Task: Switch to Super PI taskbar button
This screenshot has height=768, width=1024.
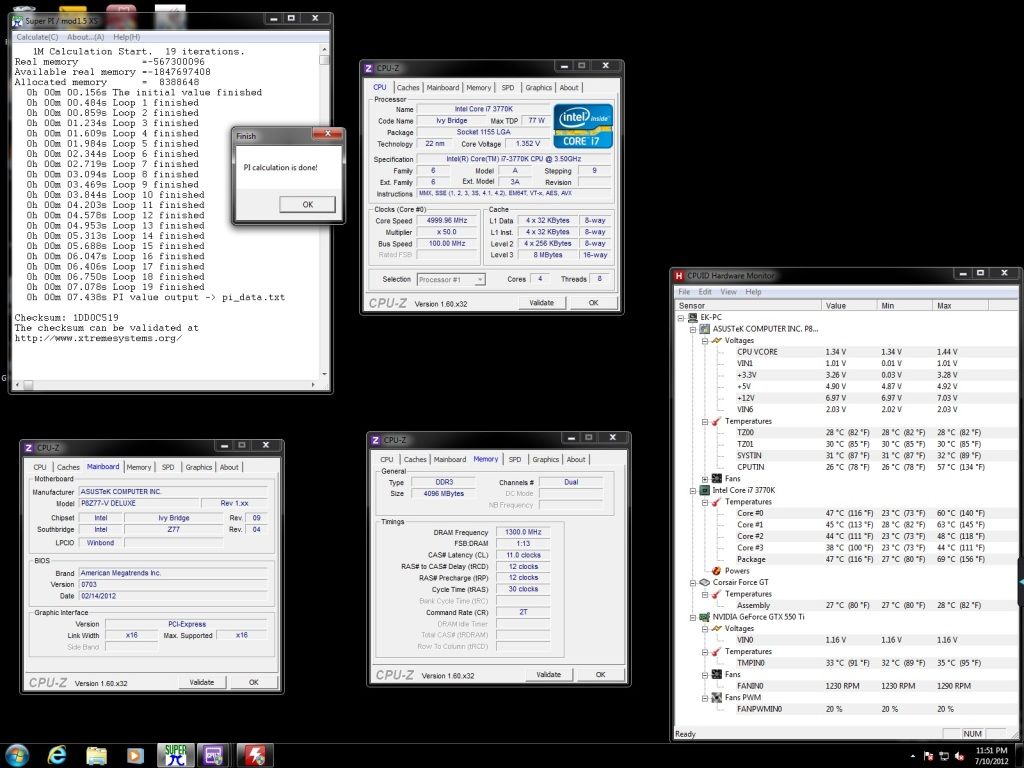Action: pyautogui.click(x=175, y=755)
